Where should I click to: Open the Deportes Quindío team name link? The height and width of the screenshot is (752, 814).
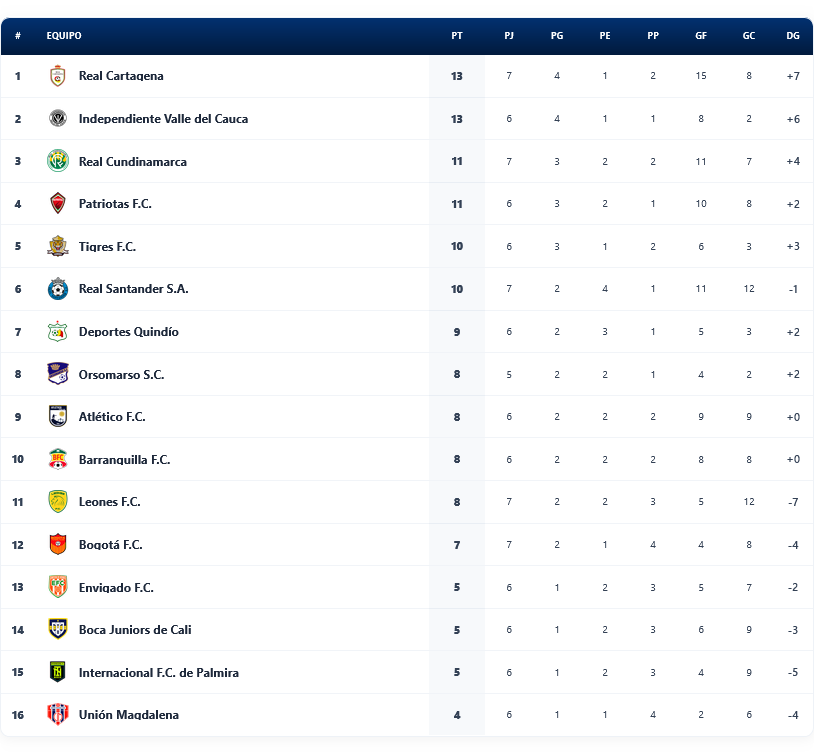(x=129, y=332)
